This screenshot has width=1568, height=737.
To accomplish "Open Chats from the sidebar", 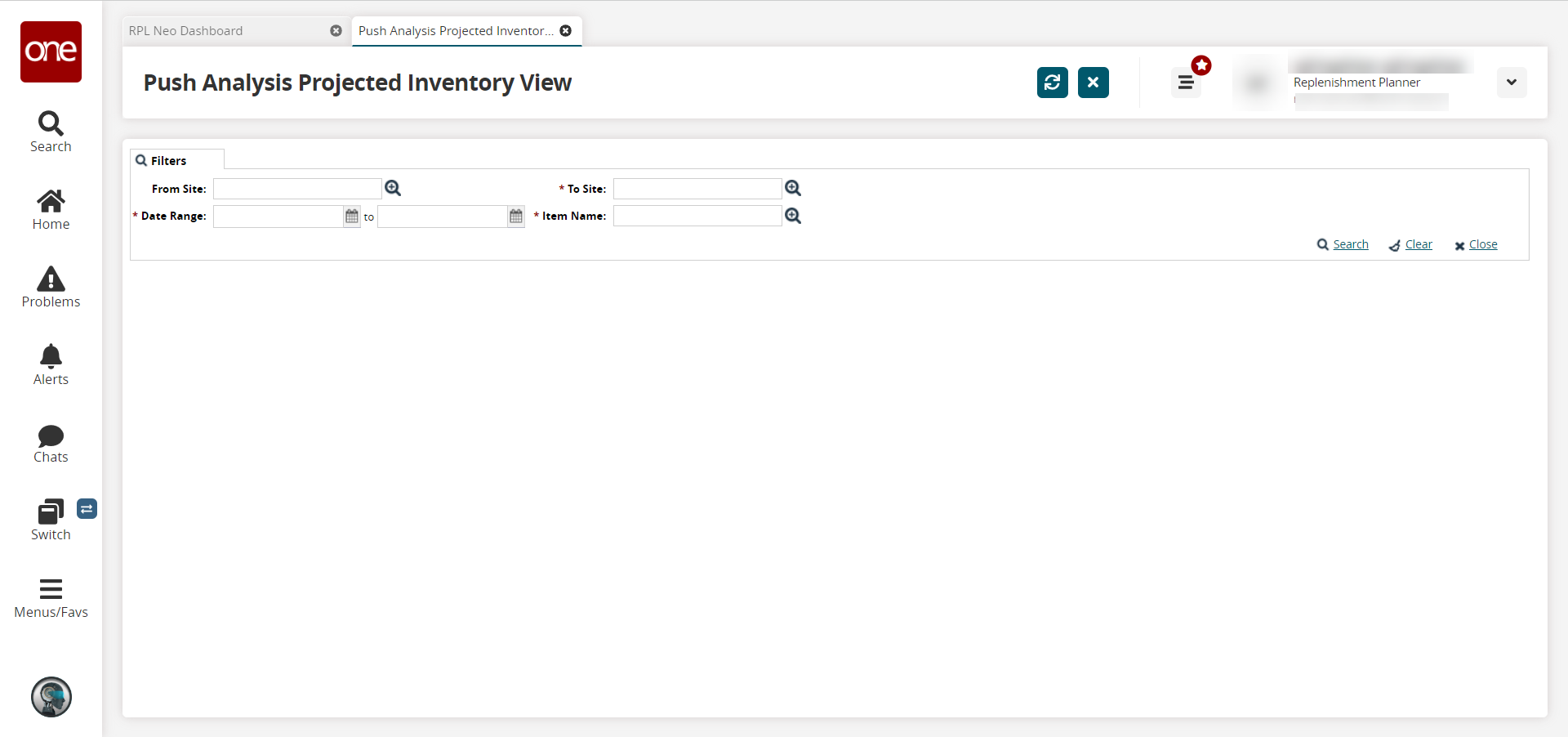I will click(51, 444).
